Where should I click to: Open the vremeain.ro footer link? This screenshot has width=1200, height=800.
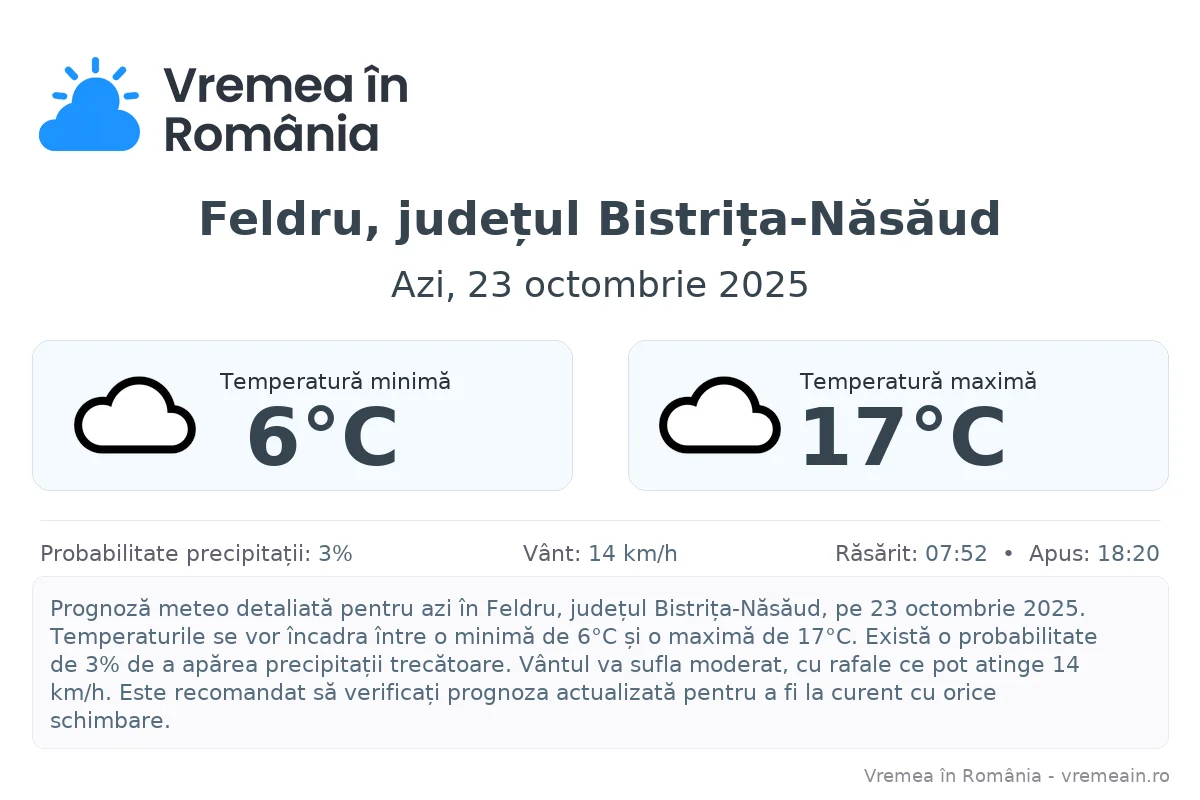(1111, 776)
